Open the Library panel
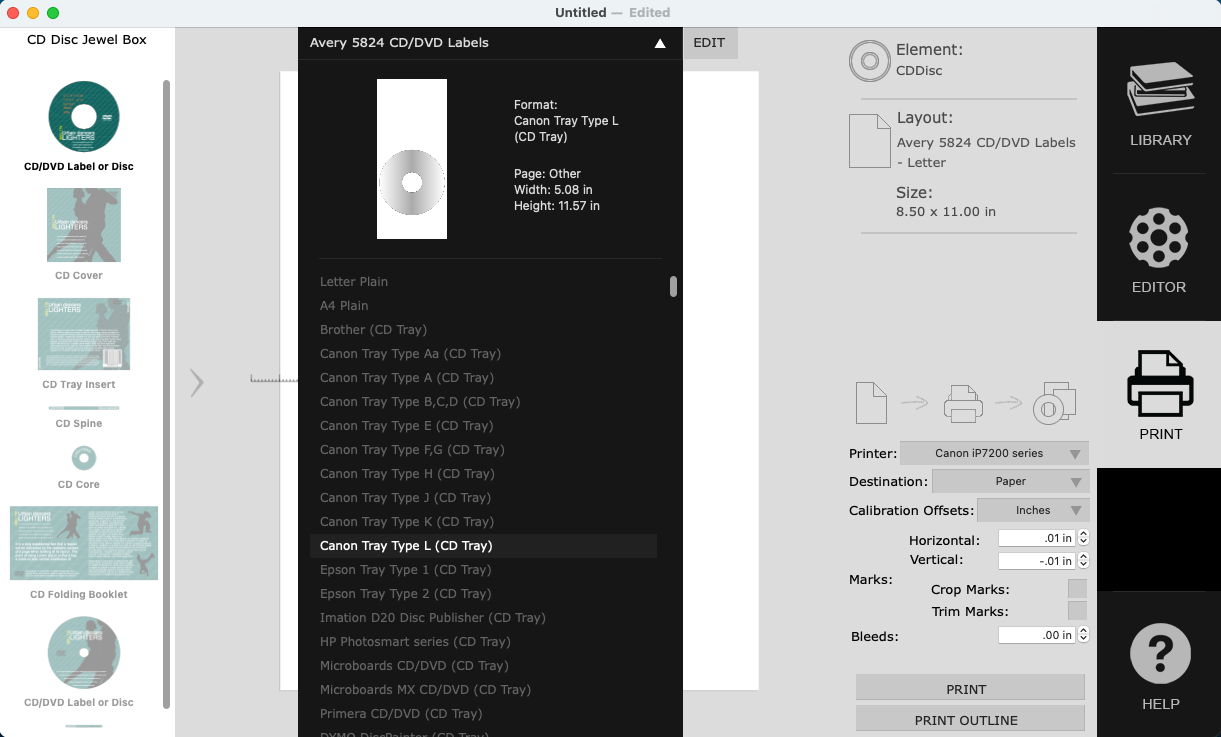 (x=1159, y=100)
